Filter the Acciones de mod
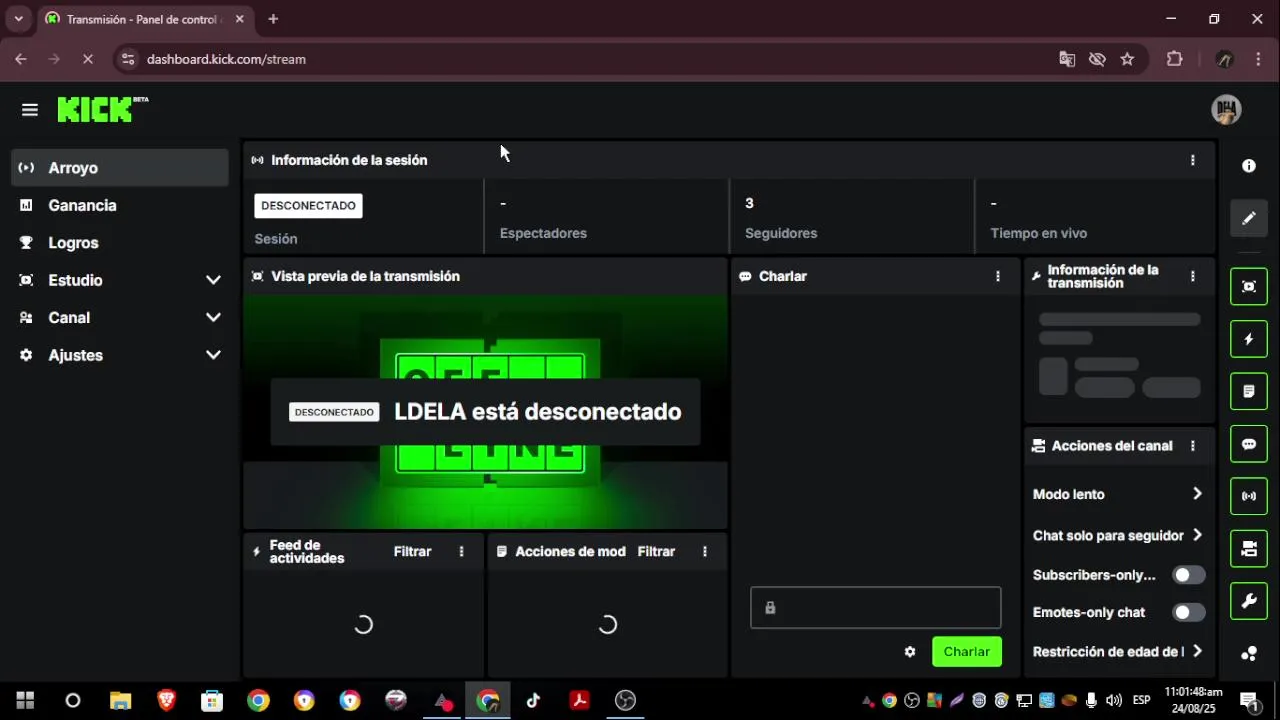Viewport: 1280px width, 720px height. [656, 552]
